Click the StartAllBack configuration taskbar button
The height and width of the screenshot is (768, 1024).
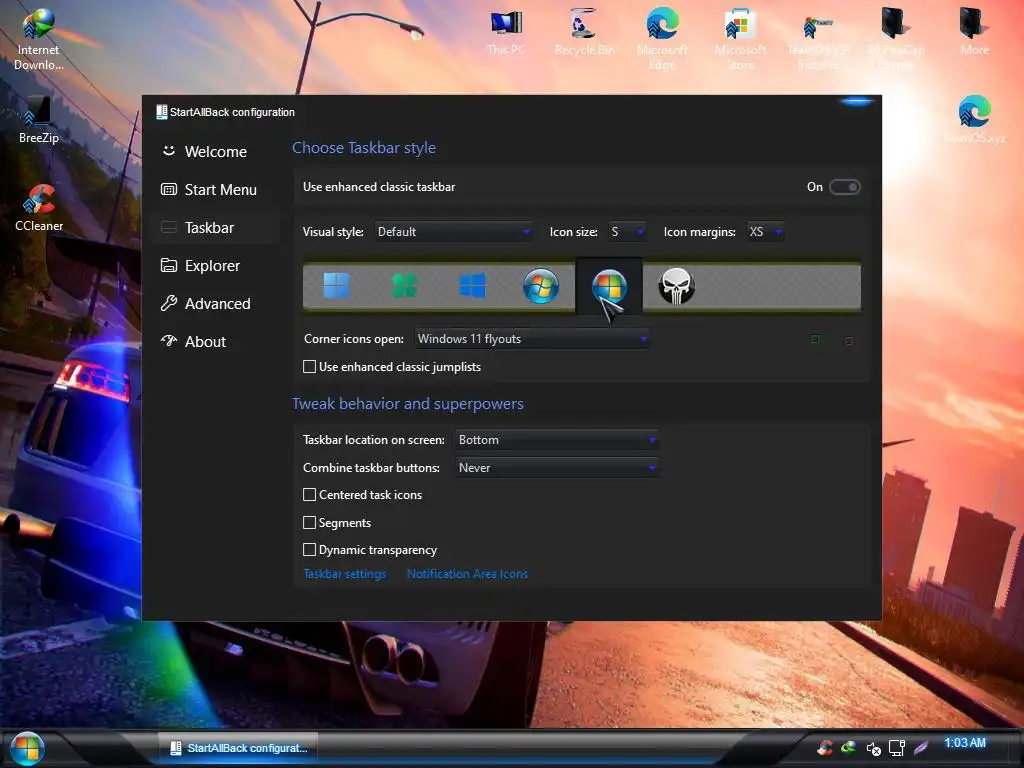tap(238, 748)
